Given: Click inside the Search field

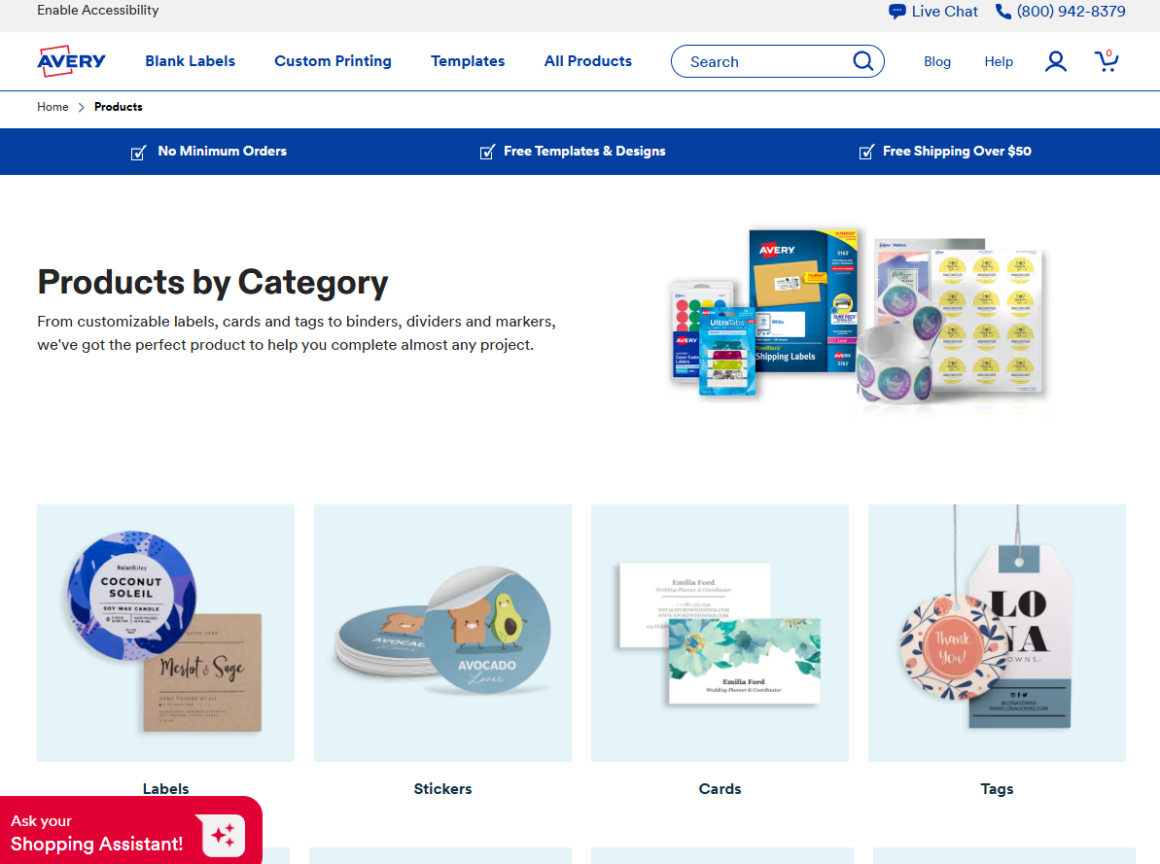Looking at the screenshot, I should [768, 61].
